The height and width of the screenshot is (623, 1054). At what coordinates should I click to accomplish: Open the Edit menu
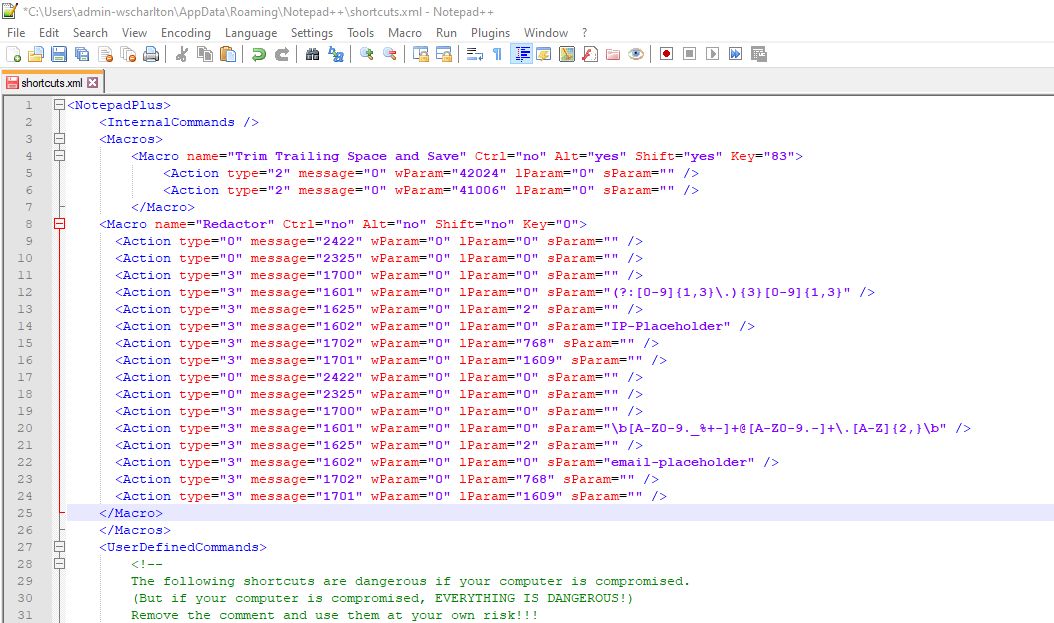click(x=48, y=33)
